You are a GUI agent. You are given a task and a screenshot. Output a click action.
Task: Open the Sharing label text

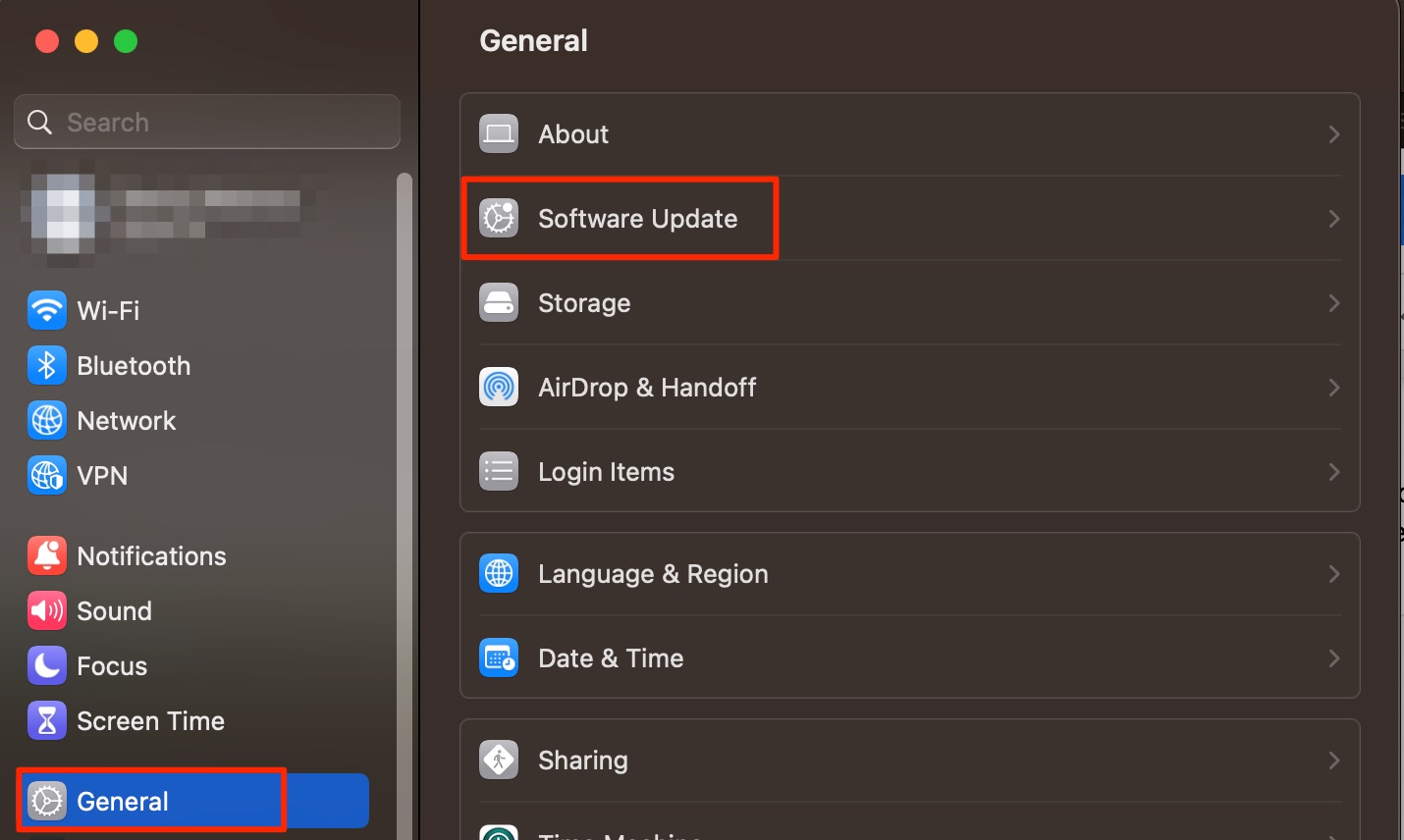(583, 761)
